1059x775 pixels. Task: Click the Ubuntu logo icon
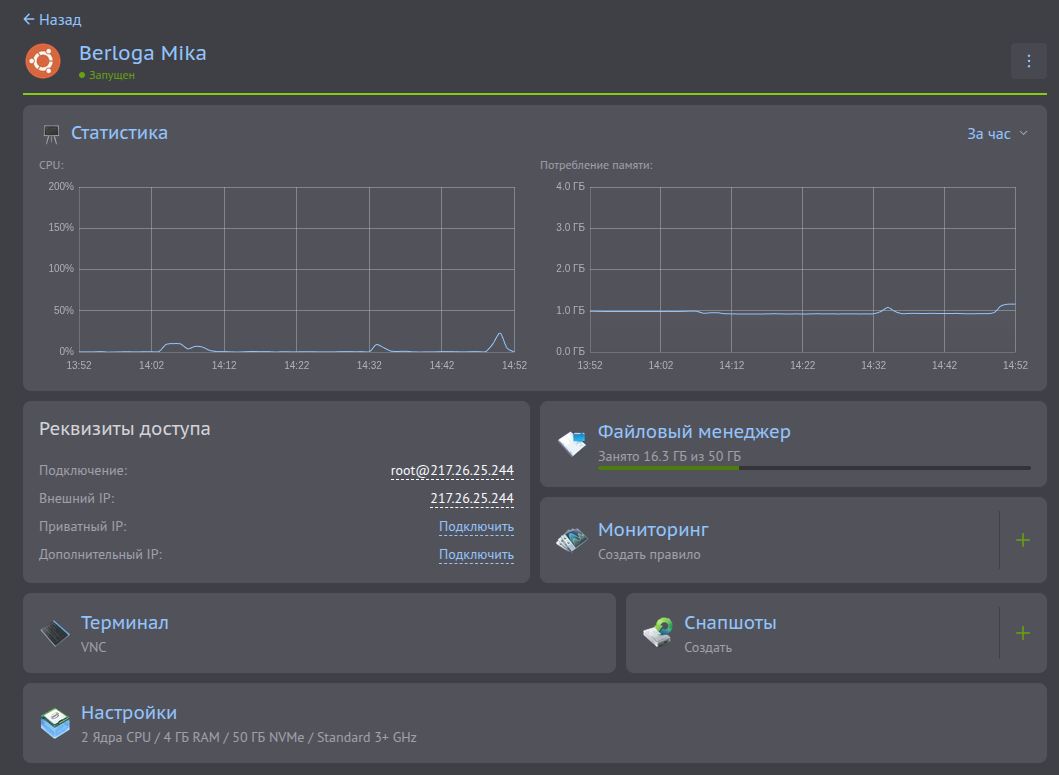[43, 61]
